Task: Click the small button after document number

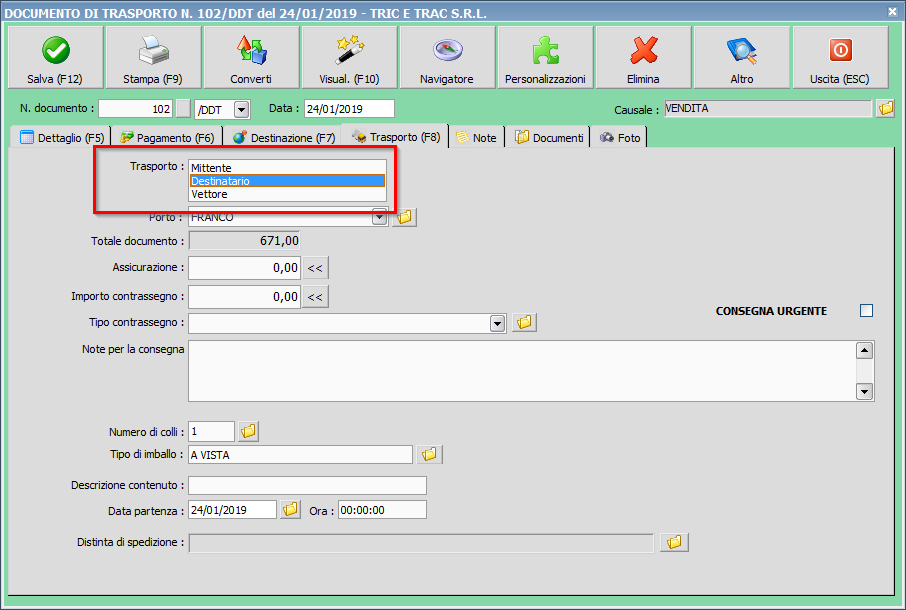Action: pyautogui.click(x=183, y=109)
